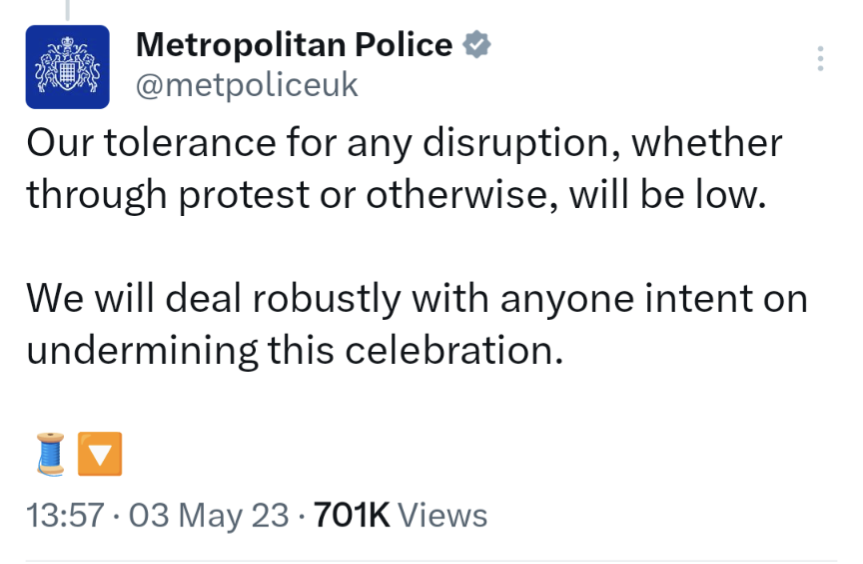The width and height of the screenshot is (863, 564).
Task: Click the word "disruption" in the tweet
Action: click(x=515, y=143)
